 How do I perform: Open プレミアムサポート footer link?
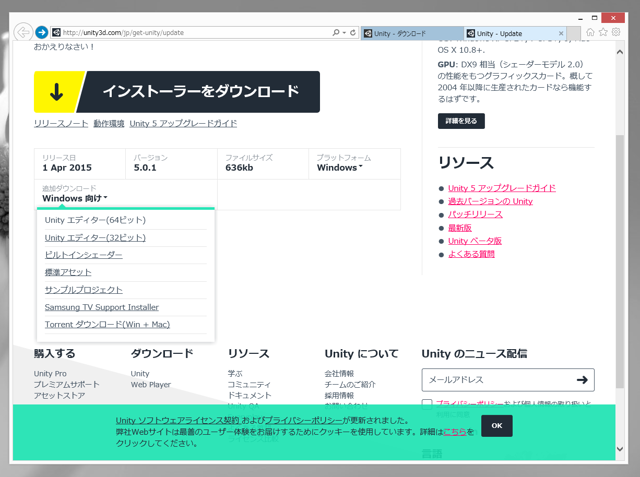point(67,385)
